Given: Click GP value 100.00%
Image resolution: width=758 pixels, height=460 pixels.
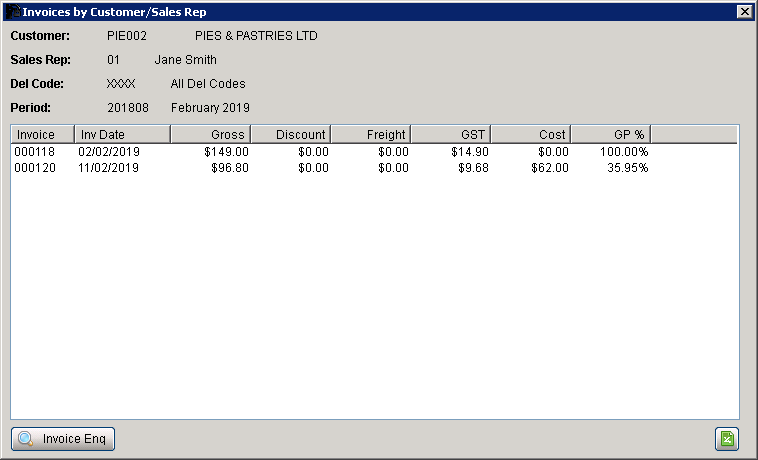Looking at the screenshot, I should pos(624,152).
